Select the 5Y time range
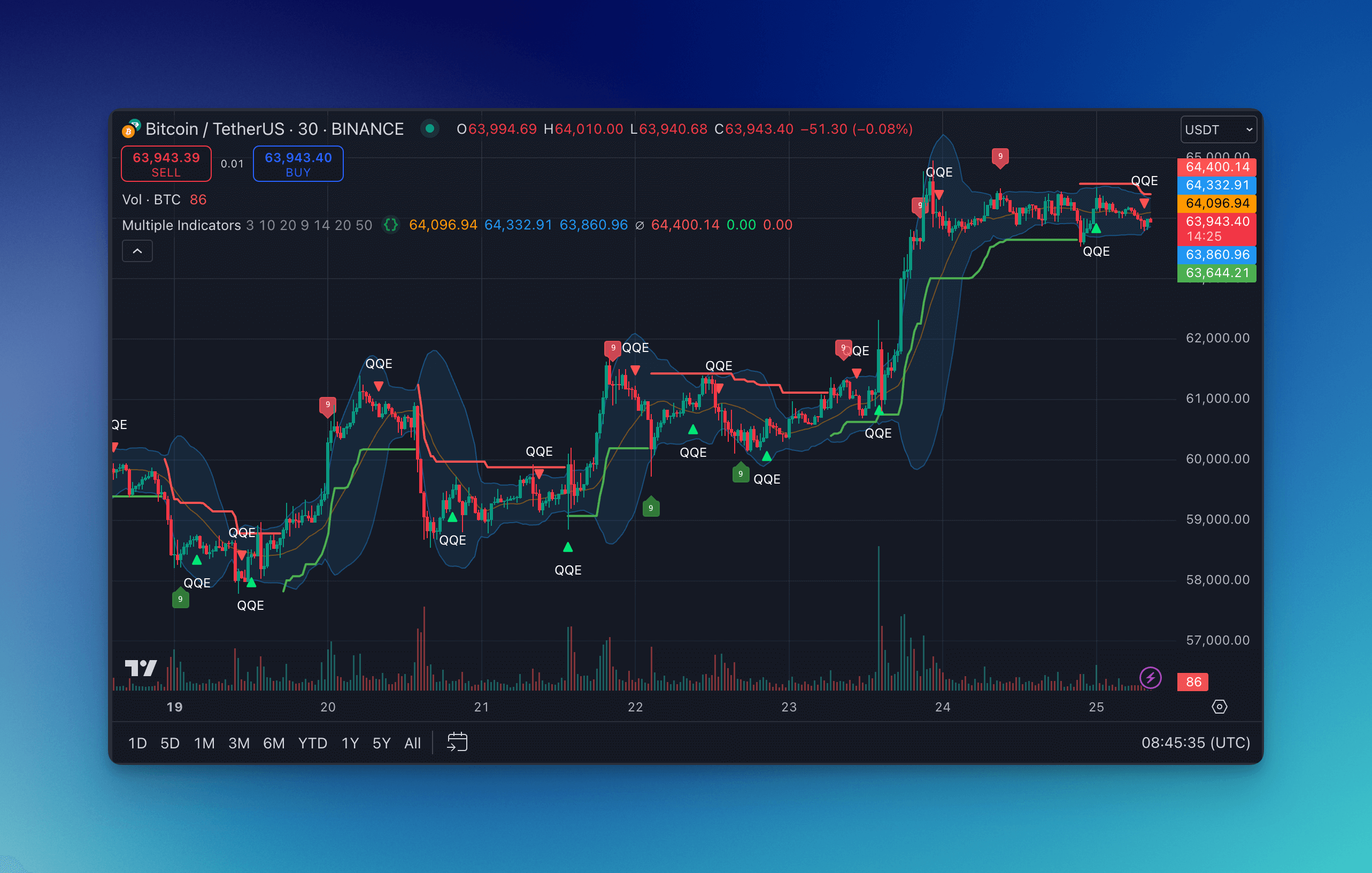This screenshot has height=873, width=1372. point(381,743)
